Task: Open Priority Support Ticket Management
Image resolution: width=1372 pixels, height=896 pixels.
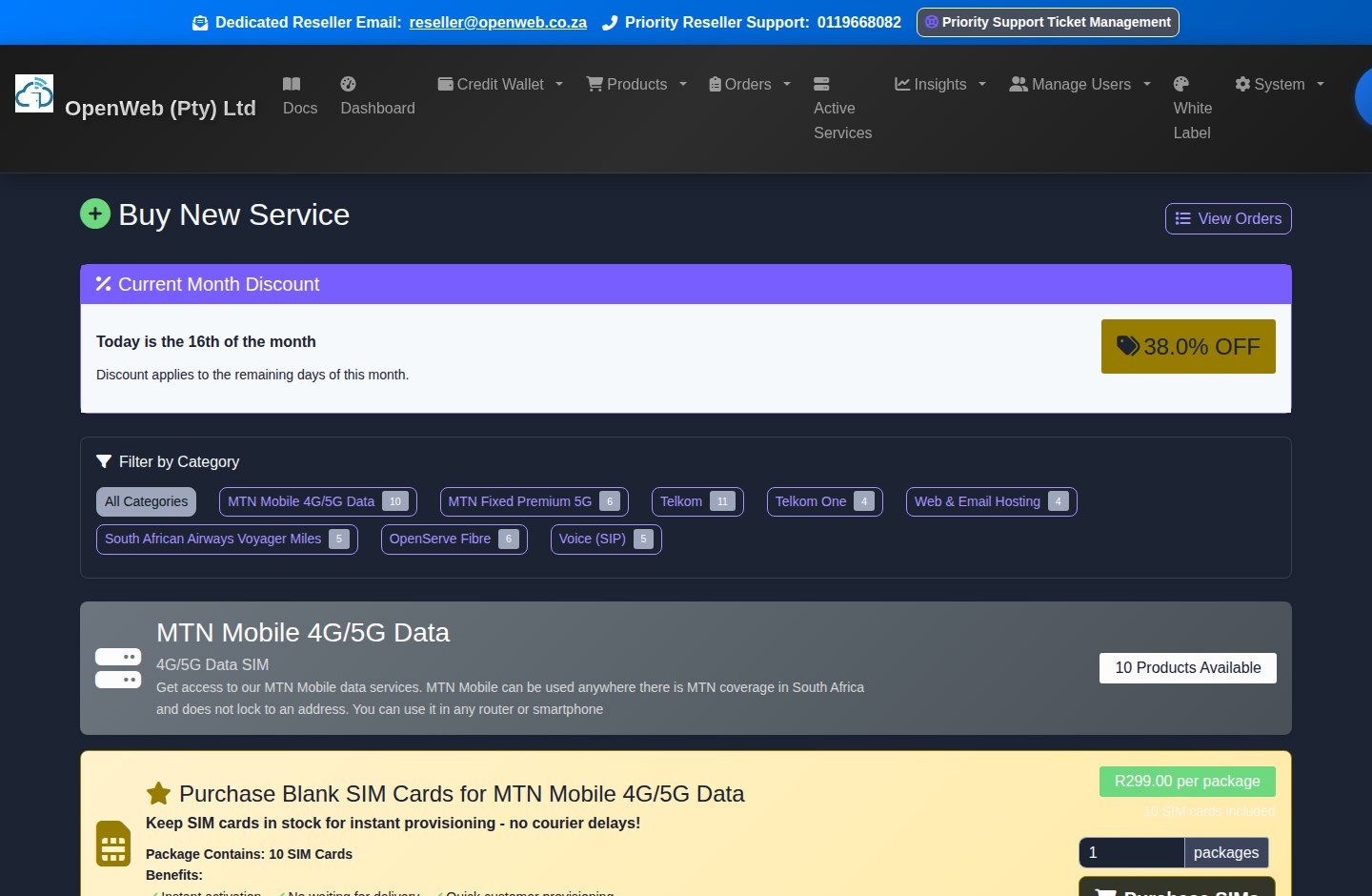Action: pos(1048,22)
